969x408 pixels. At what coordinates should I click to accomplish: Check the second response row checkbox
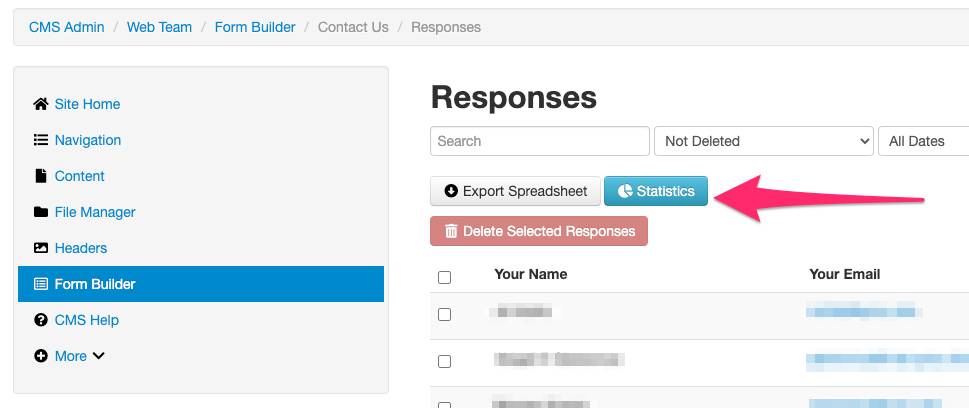click(x=445, y=361)
